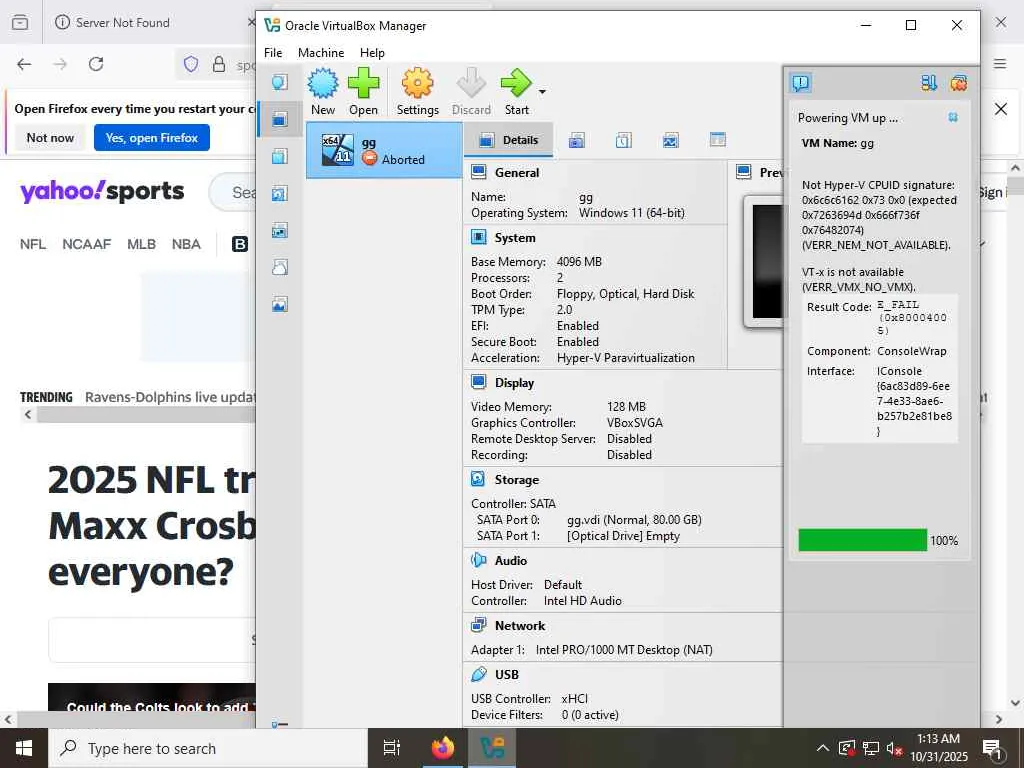1024x768 pixels.
Task: Open the Activity monitor tab icon
Action: pyautogui.click(x=671, y=140)
